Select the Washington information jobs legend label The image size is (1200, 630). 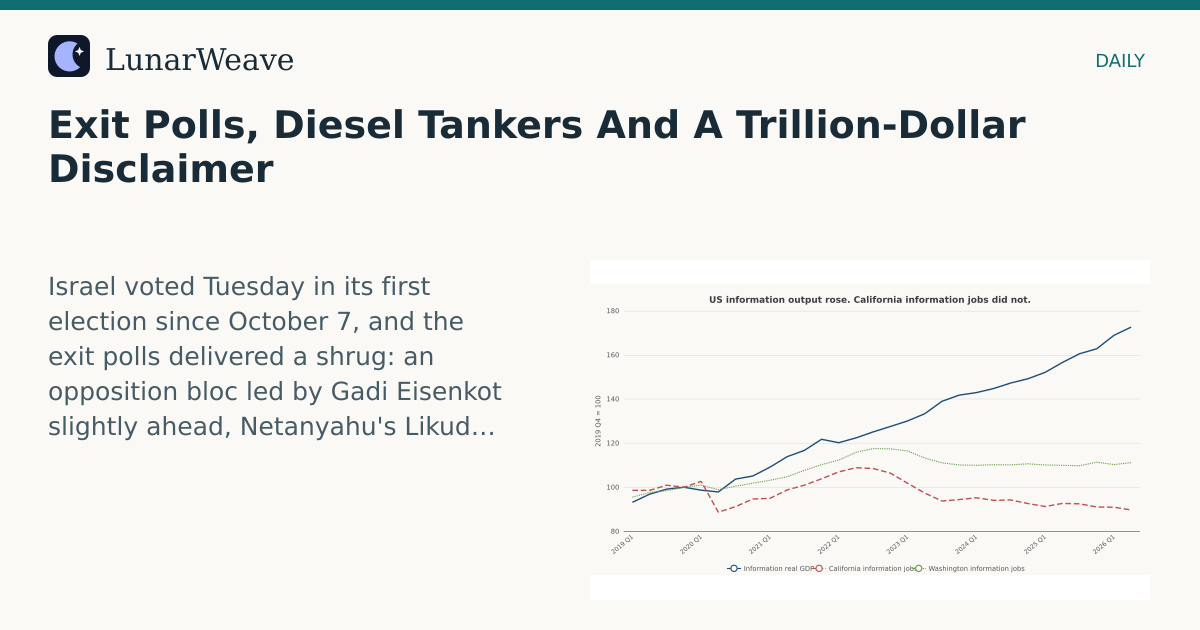[x=976, y=568]
